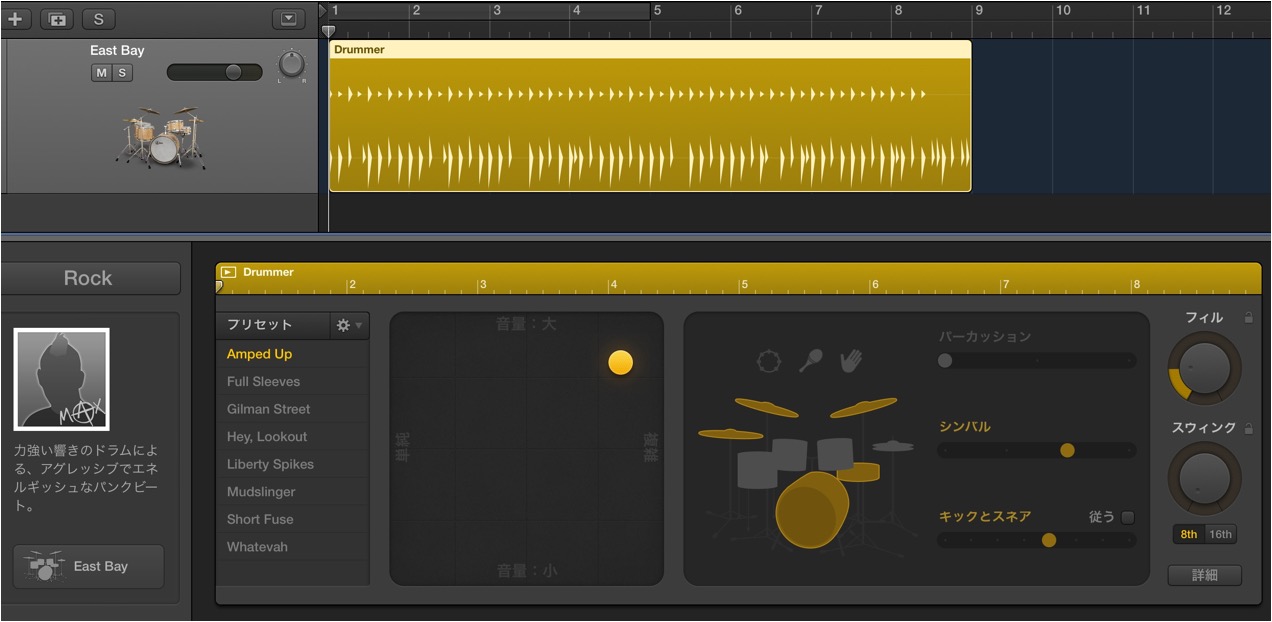Click the tambourine percussion icon
Image resolution: width=1272 pixels, height=622 pixels.
coord(768,361)
